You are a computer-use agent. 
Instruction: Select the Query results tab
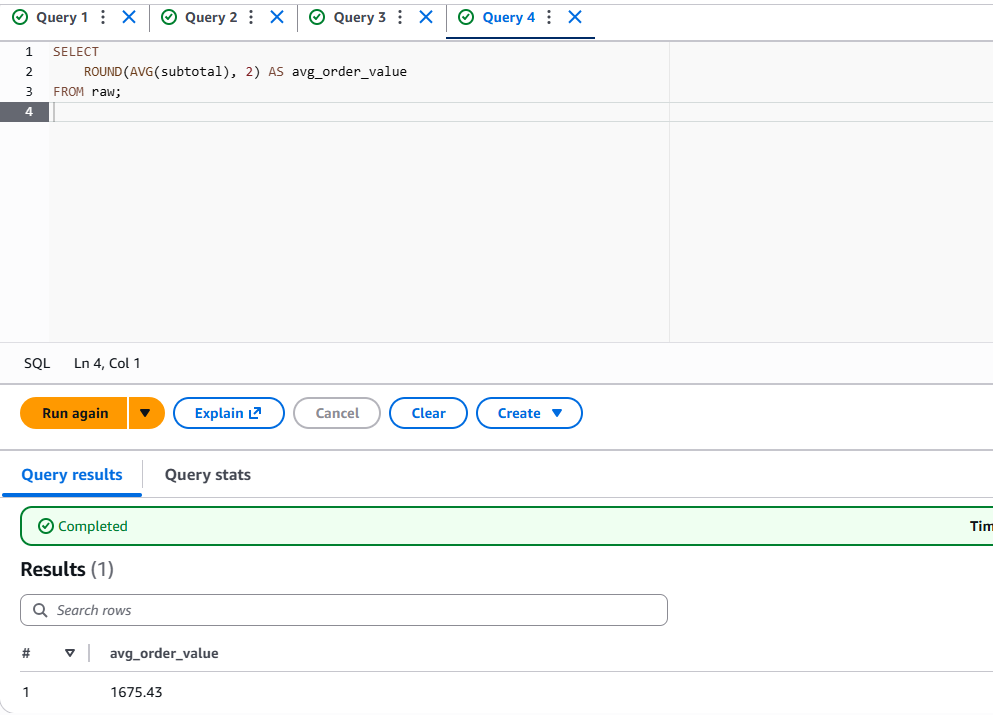pyautogui.click(x=72, y=475)
